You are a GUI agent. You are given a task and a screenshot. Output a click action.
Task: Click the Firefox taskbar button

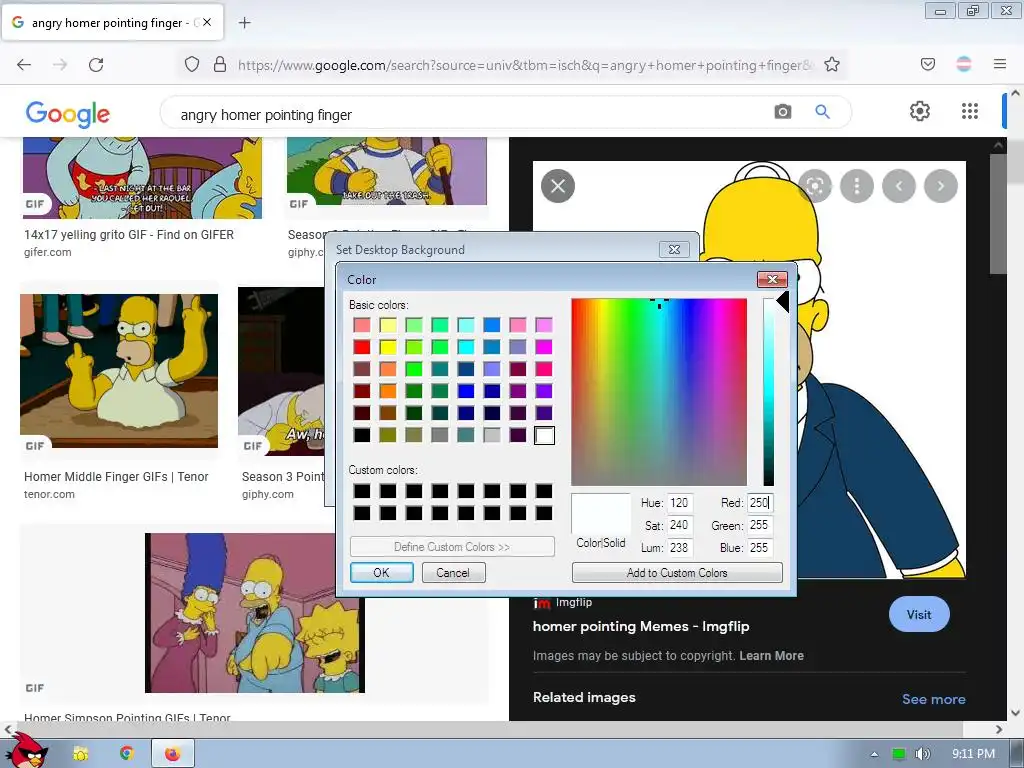coord(172,754)
